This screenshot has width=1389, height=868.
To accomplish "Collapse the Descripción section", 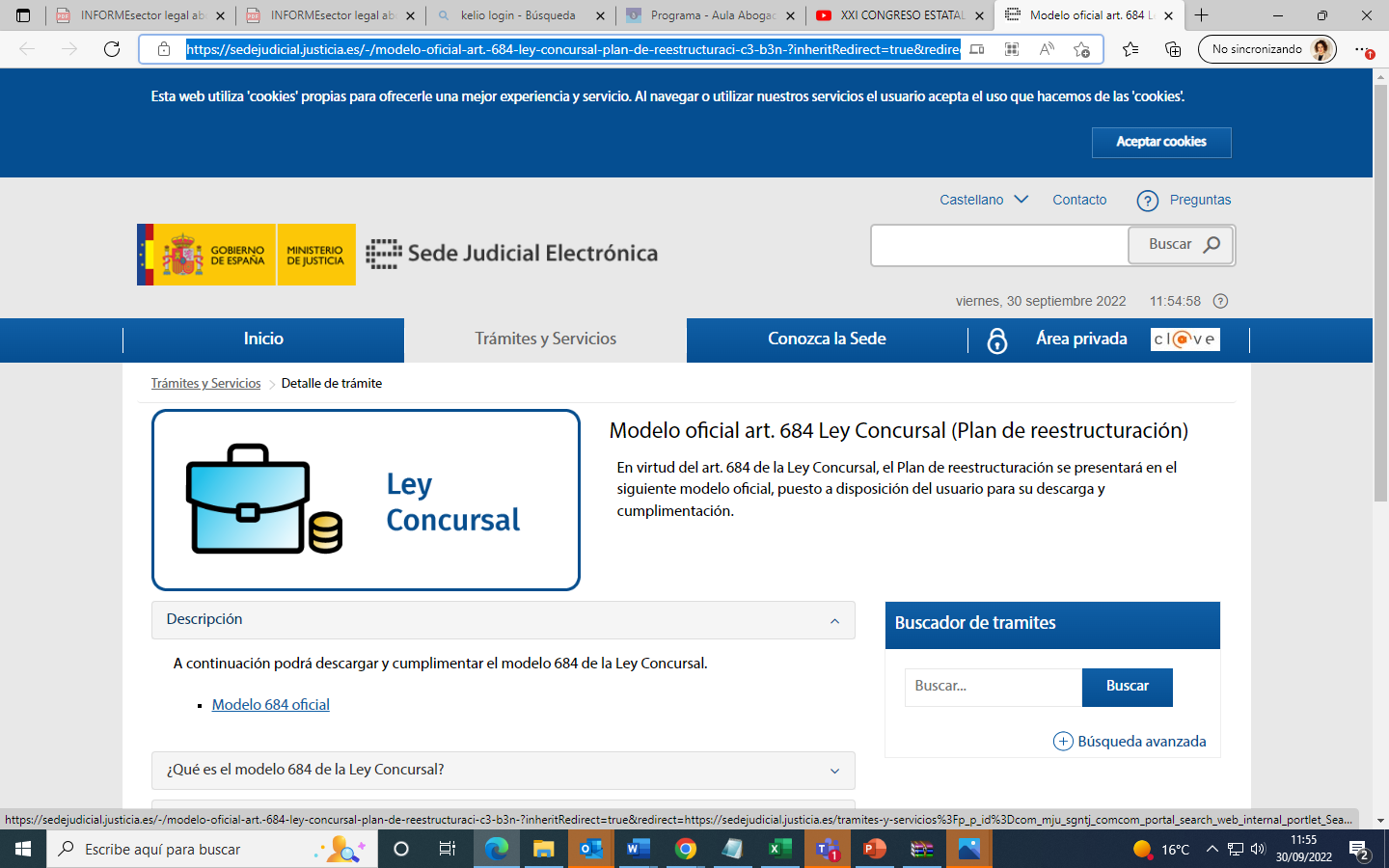I will point(834,620).
